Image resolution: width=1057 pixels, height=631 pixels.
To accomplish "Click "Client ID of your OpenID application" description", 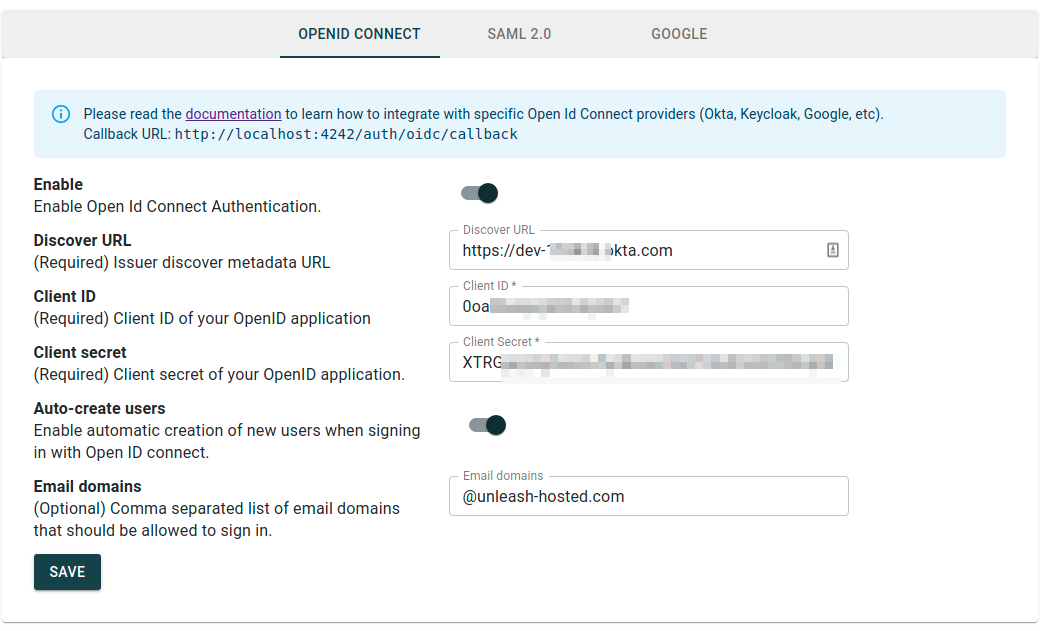I will 202,319.
